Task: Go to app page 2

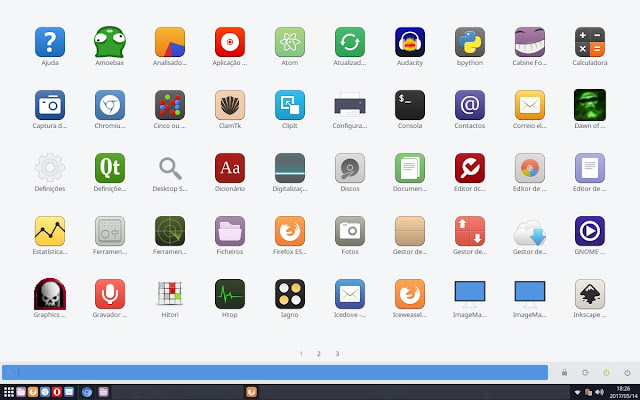Action: [319, 354]
